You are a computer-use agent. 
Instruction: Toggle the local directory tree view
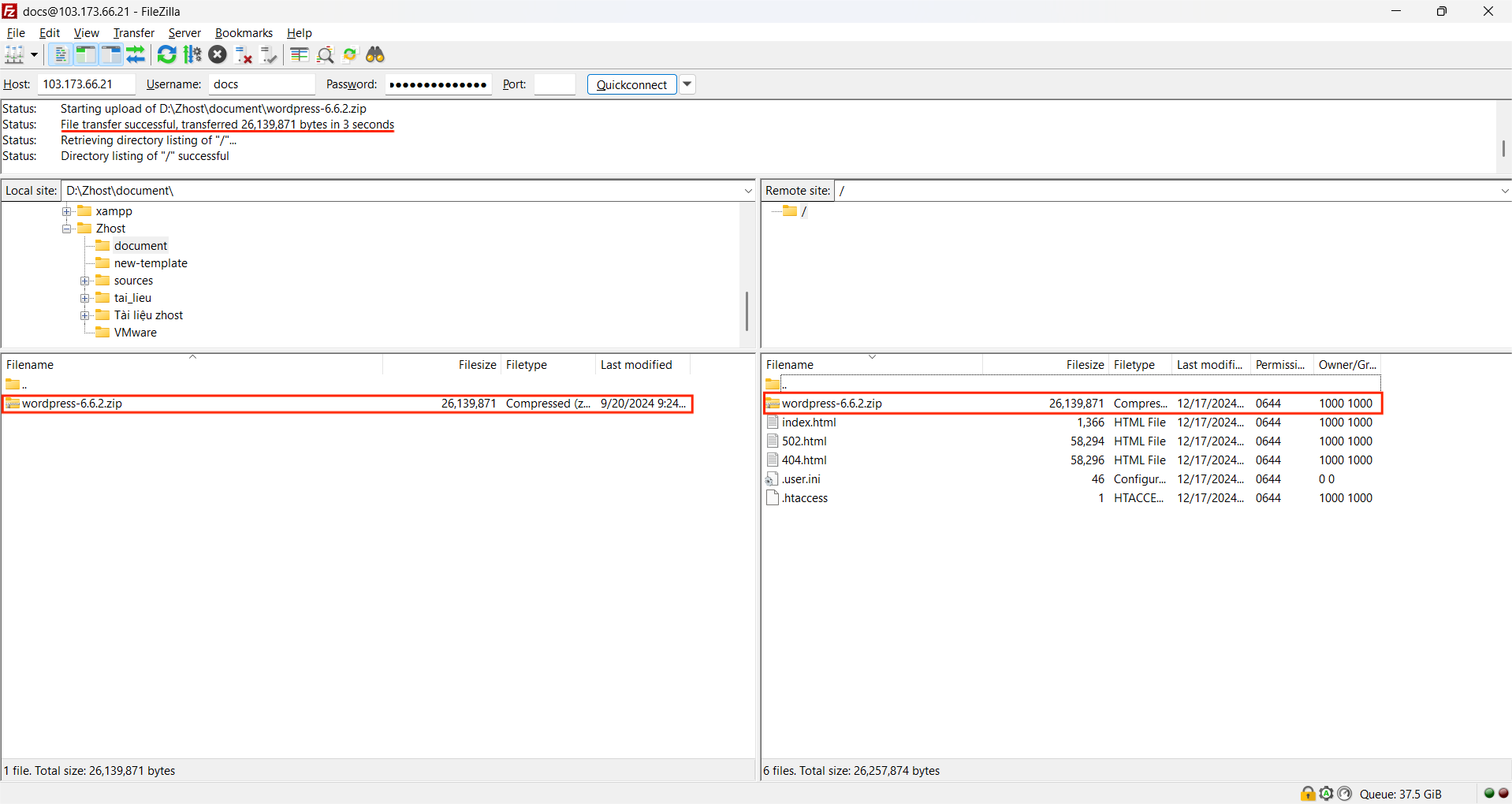(85, 54)
